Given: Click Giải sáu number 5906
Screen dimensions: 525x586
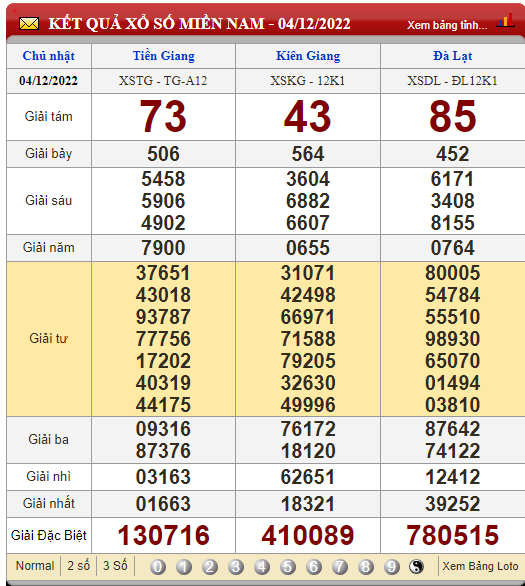Looking at the screenshot, I should [x=163, y=201].
